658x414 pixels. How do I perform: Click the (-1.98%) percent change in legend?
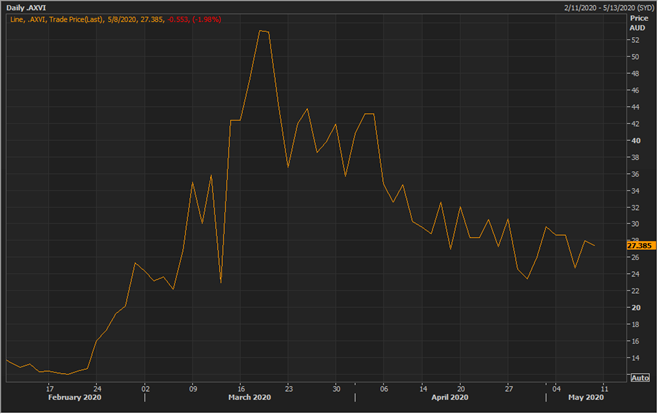pyautogui.click(x=206, y=19)
